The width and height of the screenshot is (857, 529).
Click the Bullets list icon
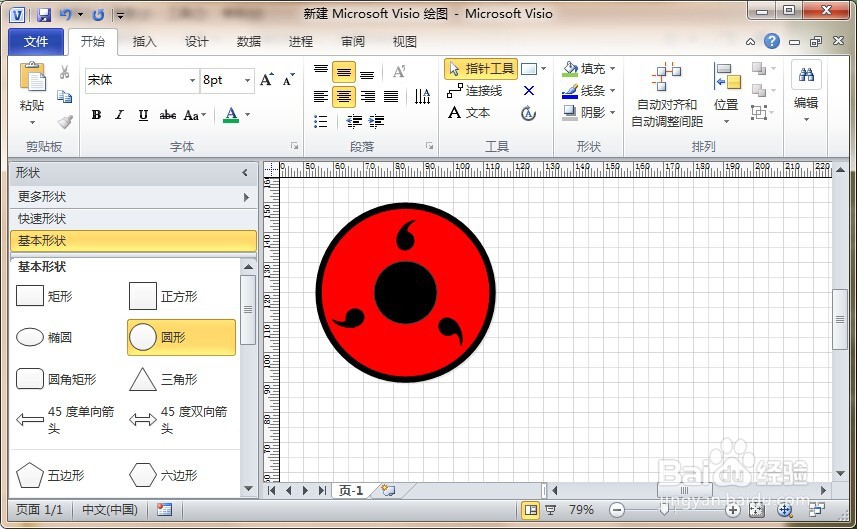click(x=321, y=121)
